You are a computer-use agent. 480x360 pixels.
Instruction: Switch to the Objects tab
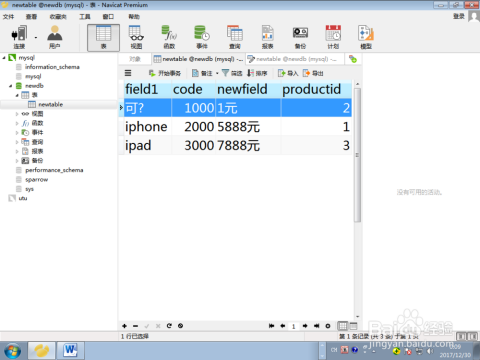point(135,59)
